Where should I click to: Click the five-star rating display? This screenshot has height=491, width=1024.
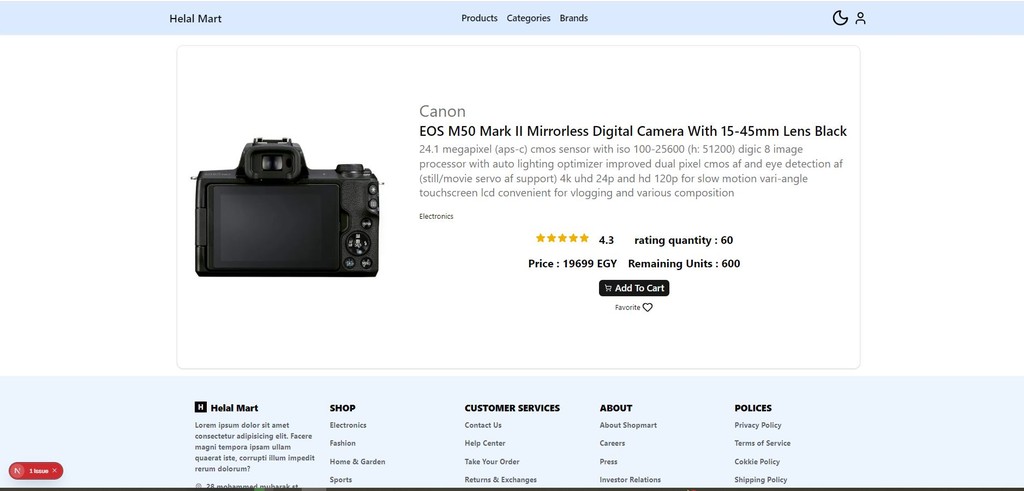[x=562, y=239]
